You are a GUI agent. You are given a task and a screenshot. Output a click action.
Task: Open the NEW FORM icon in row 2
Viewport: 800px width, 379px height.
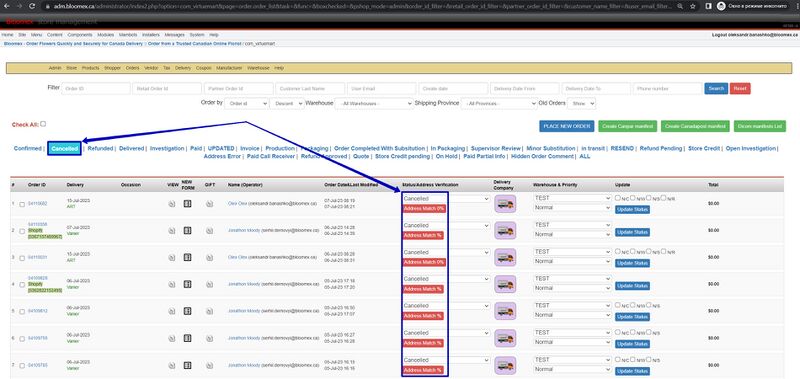pos(187,231)
